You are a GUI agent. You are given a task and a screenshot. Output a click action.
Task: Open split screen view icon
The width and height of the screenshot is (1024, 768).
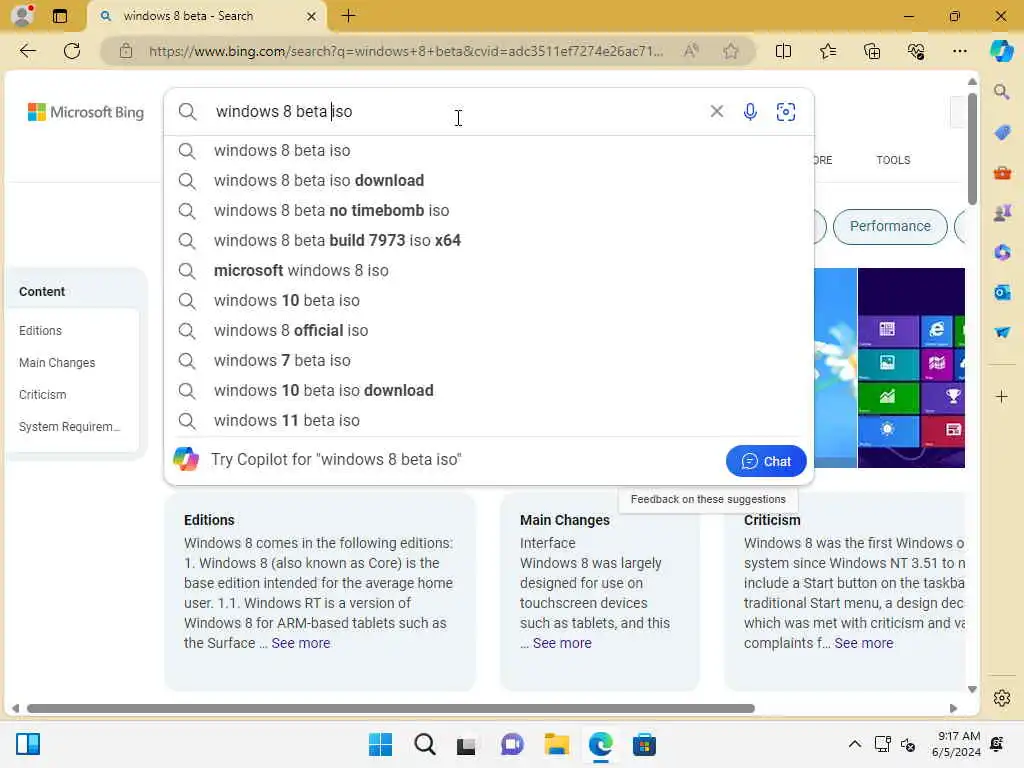(x=783, y=51)
